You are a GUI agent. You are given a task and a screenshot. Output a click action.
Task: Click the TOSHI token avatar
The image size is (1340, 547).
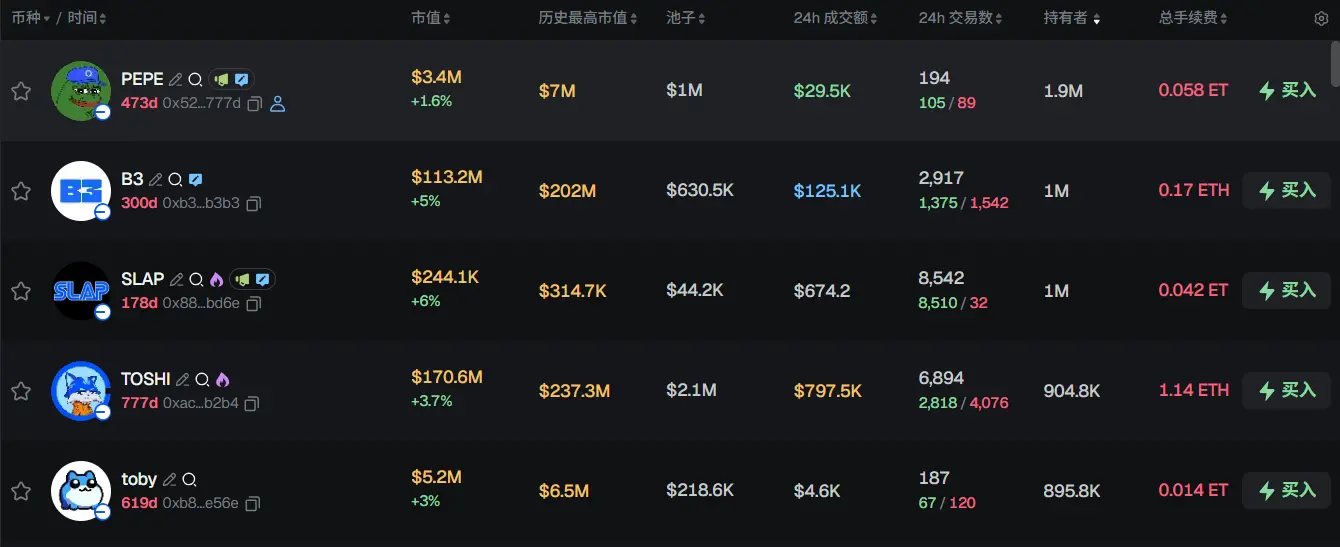80,390
